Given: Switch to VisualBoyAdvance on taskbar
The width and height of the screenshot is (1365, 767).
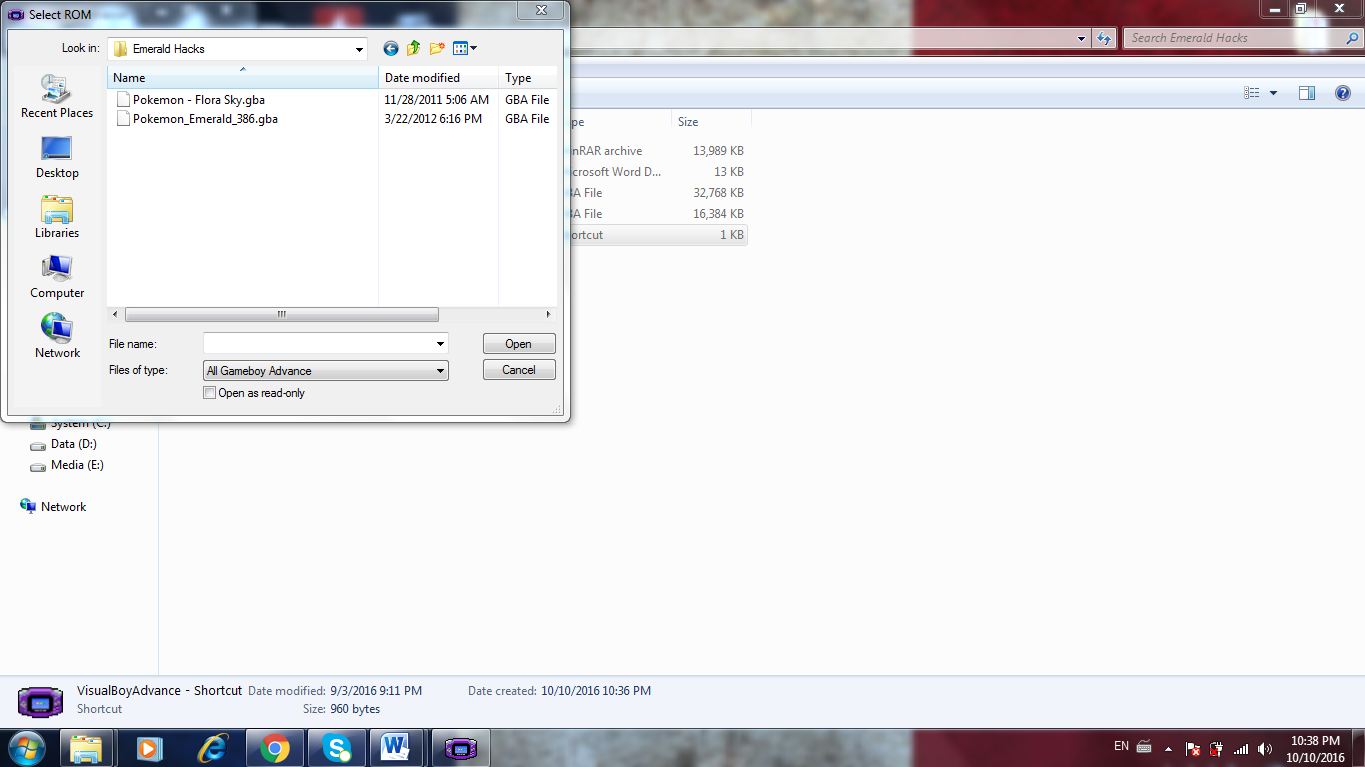Looking at the screenshot, I should click(x=461, y=748).
